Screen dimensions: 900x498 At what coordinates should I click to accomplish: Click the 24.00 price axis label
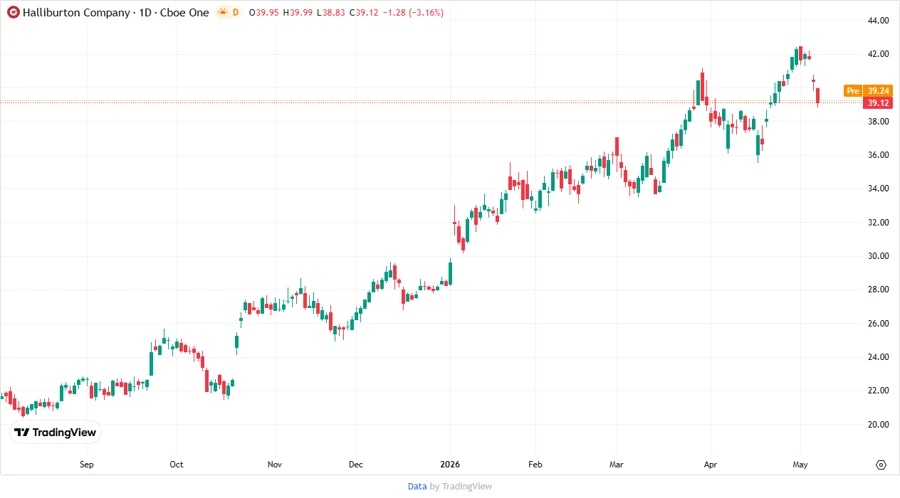coord(878,357)
